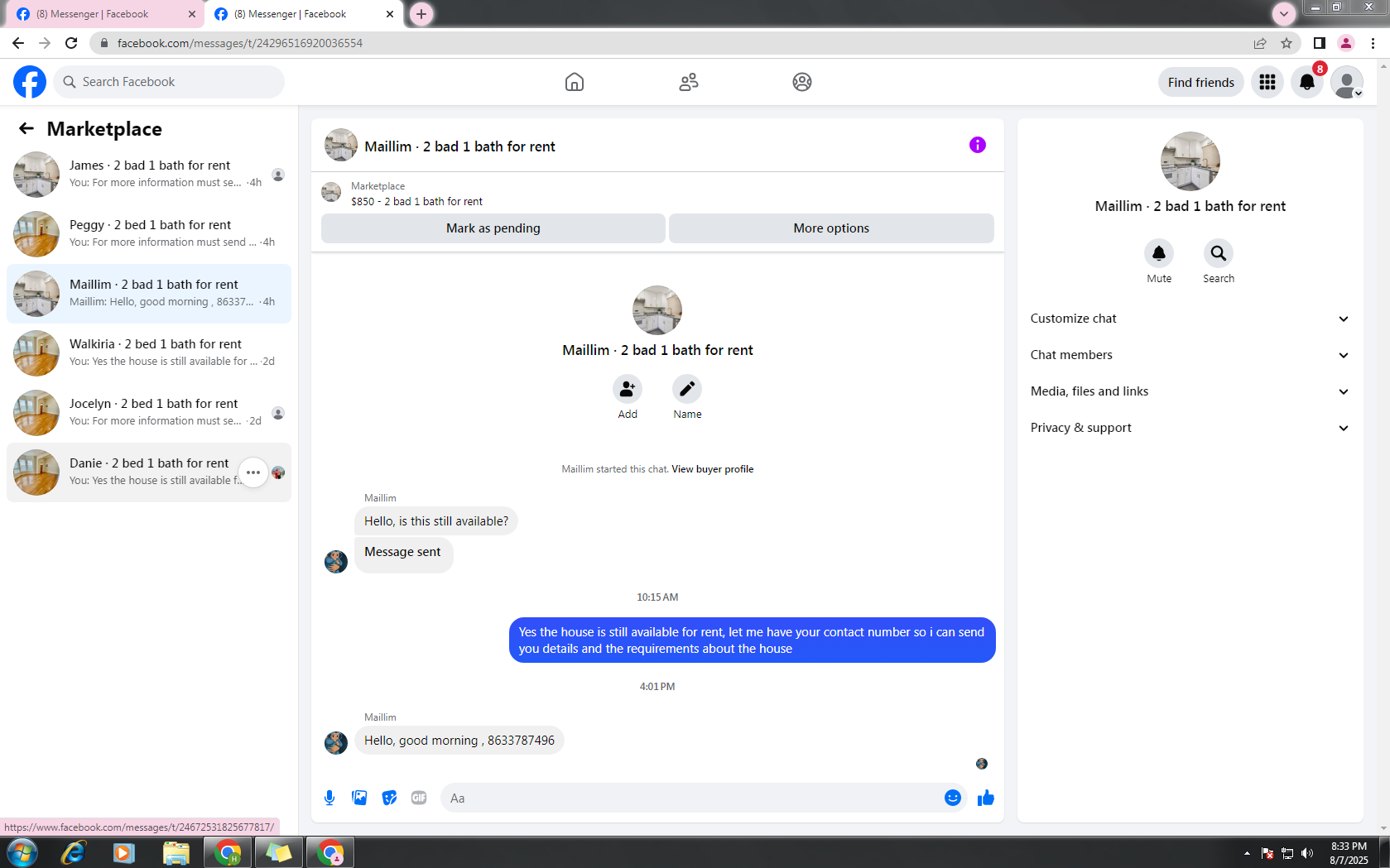Expand Media, files and links section
Viewport: 1390px width, 868px height.
pyautogui.click(x=1190, y=391)
